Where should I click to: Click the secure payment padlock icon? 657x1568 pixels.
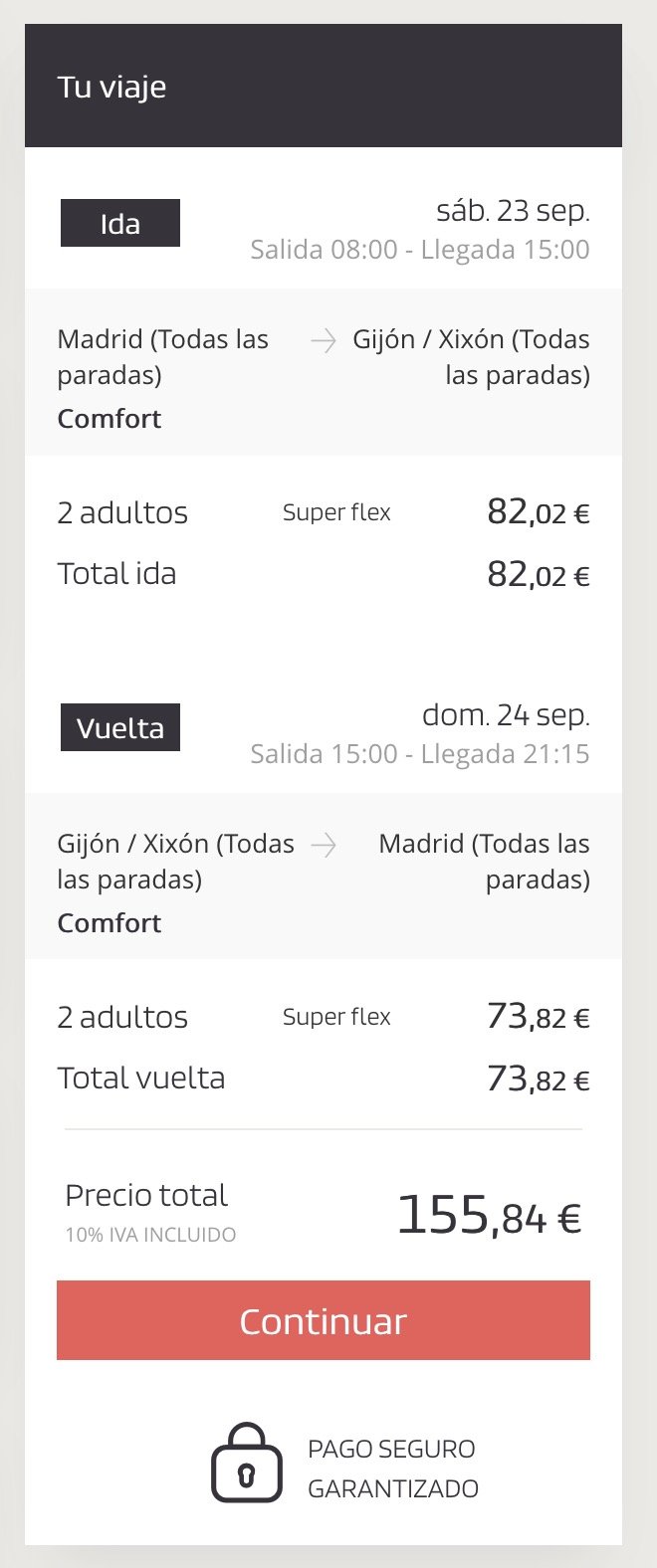coord(246,1467)
